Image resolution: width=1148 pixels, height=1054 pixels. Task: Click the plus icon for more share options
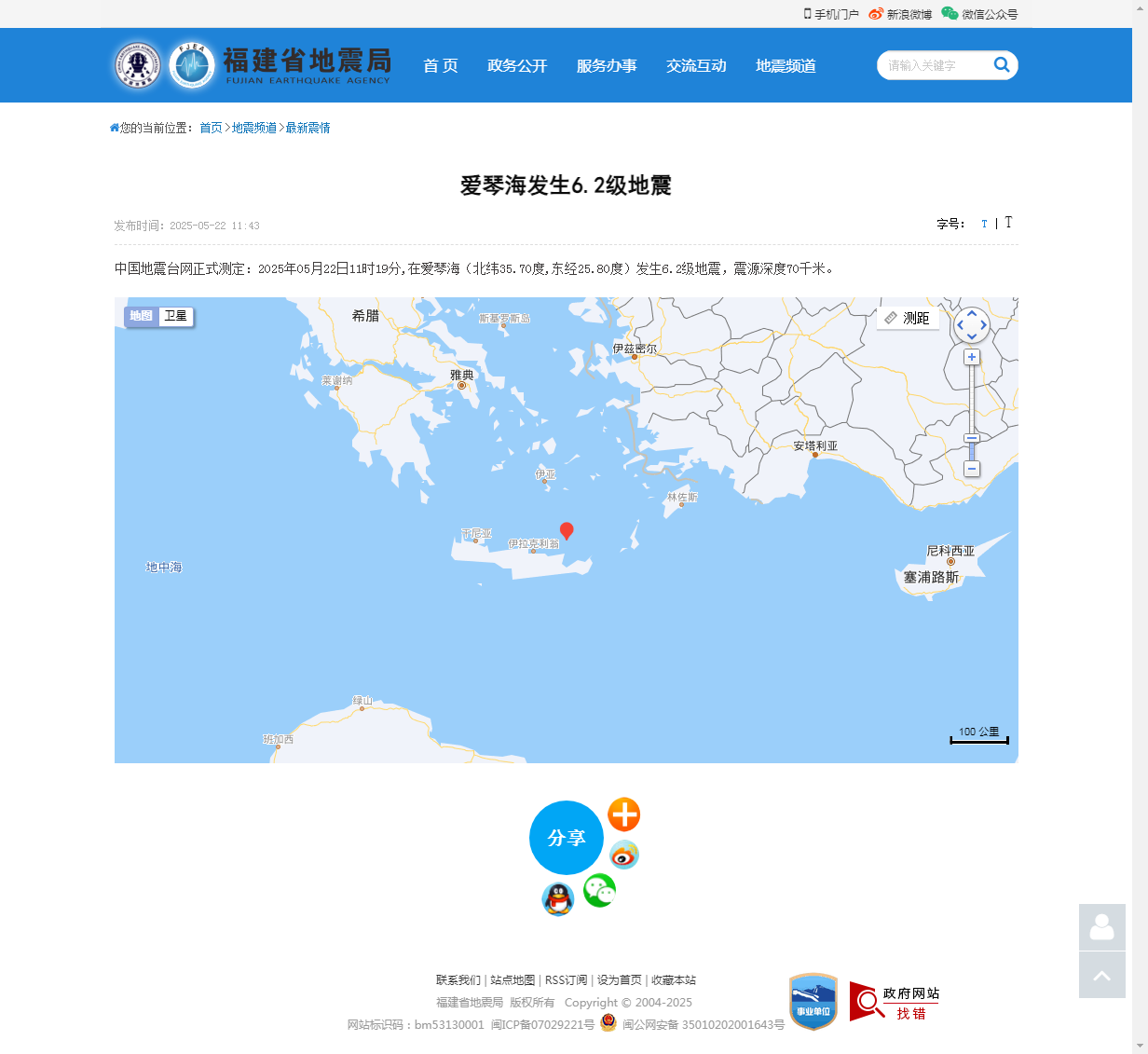tap(623, 814)
